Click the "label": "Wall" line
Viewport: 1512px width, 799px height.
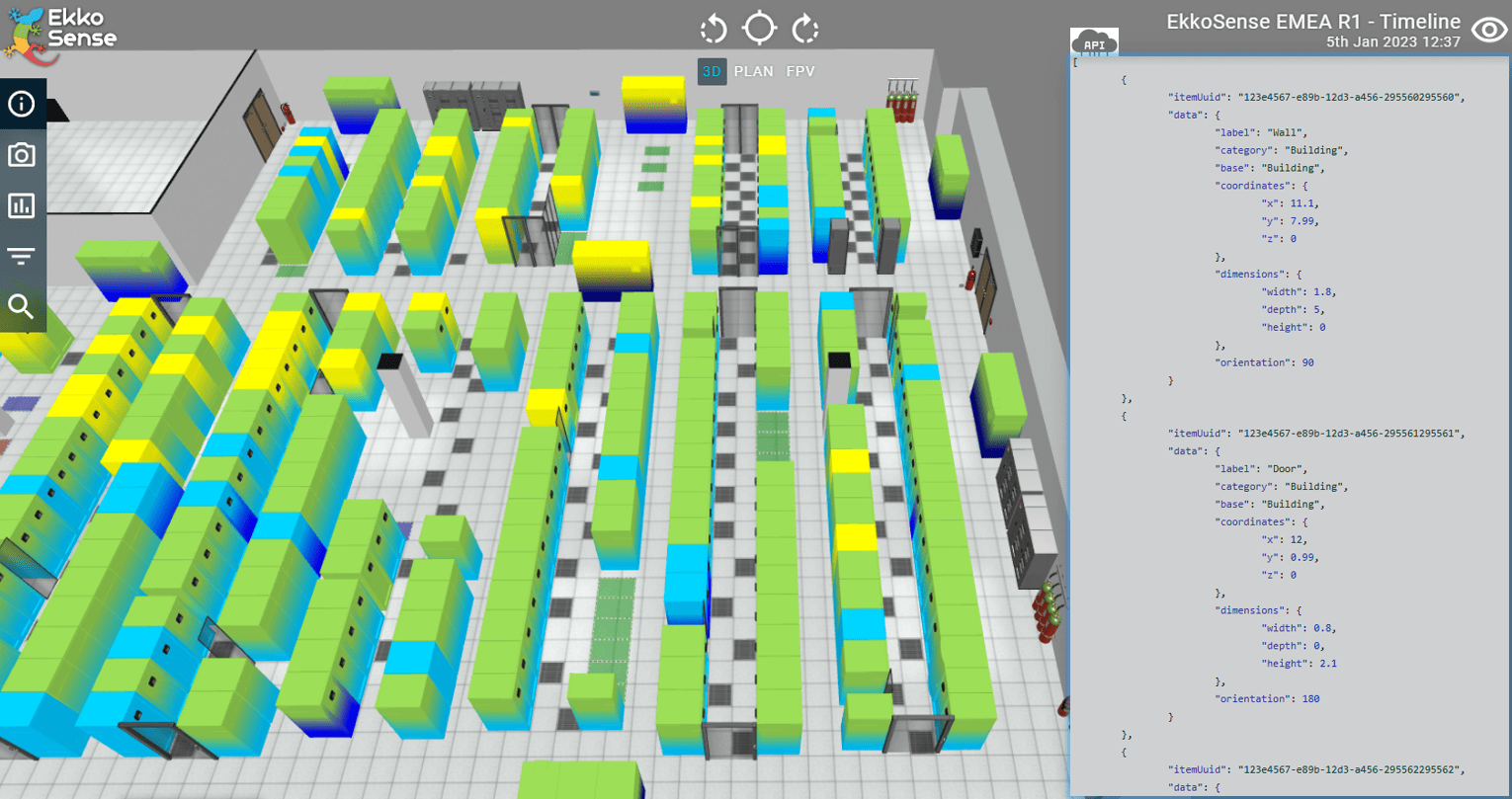coord(1260,132)
